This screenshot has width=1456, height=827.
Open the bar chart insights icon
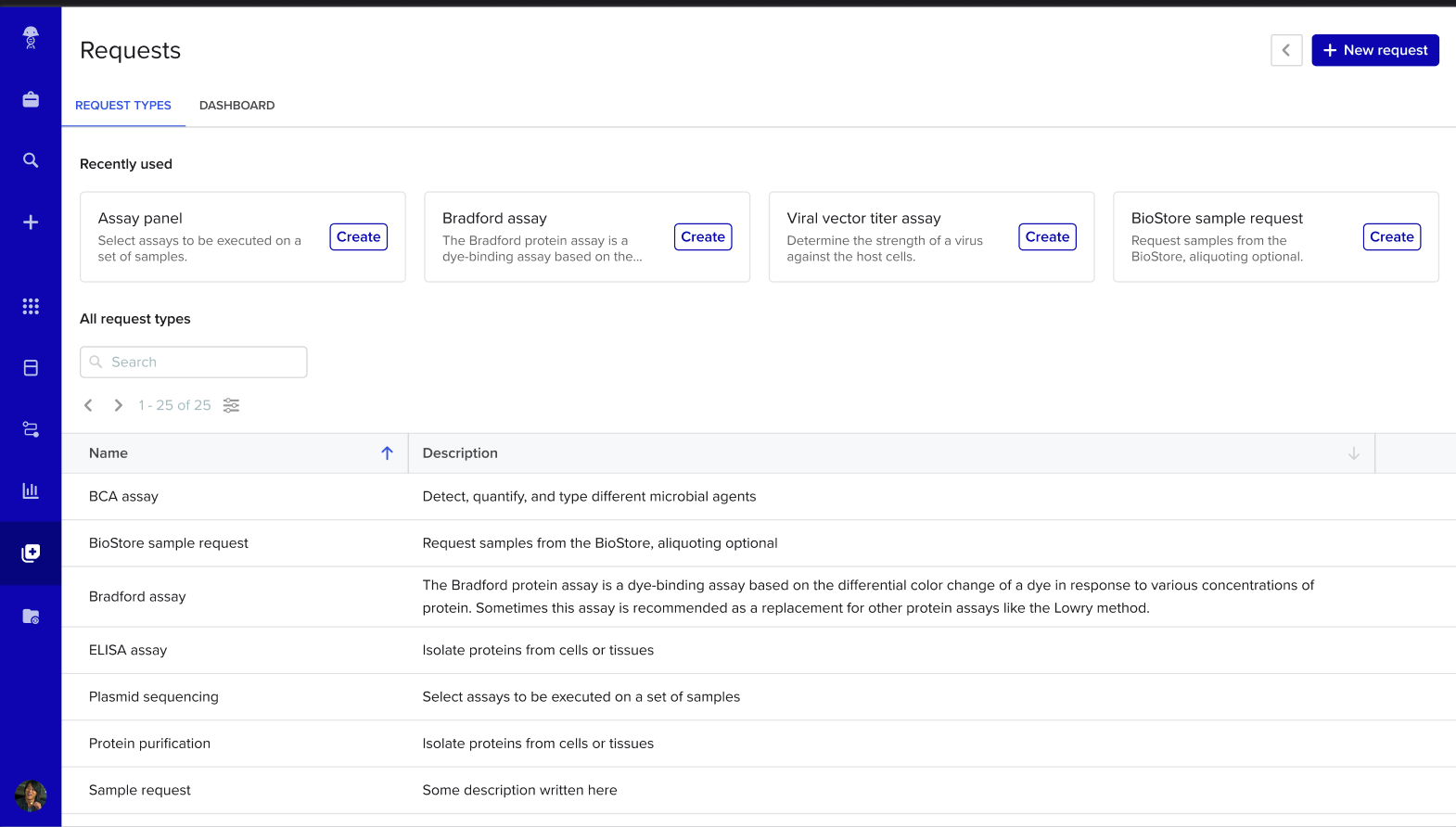click(x=31, y=490)
